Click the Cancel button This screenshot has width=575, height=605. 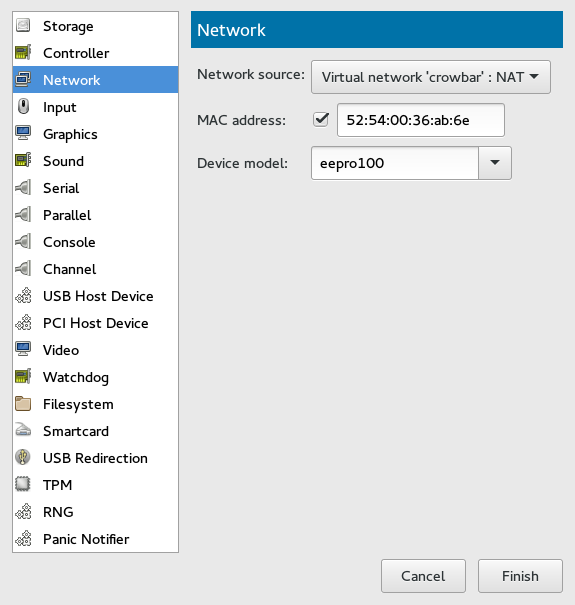[423, 576]
